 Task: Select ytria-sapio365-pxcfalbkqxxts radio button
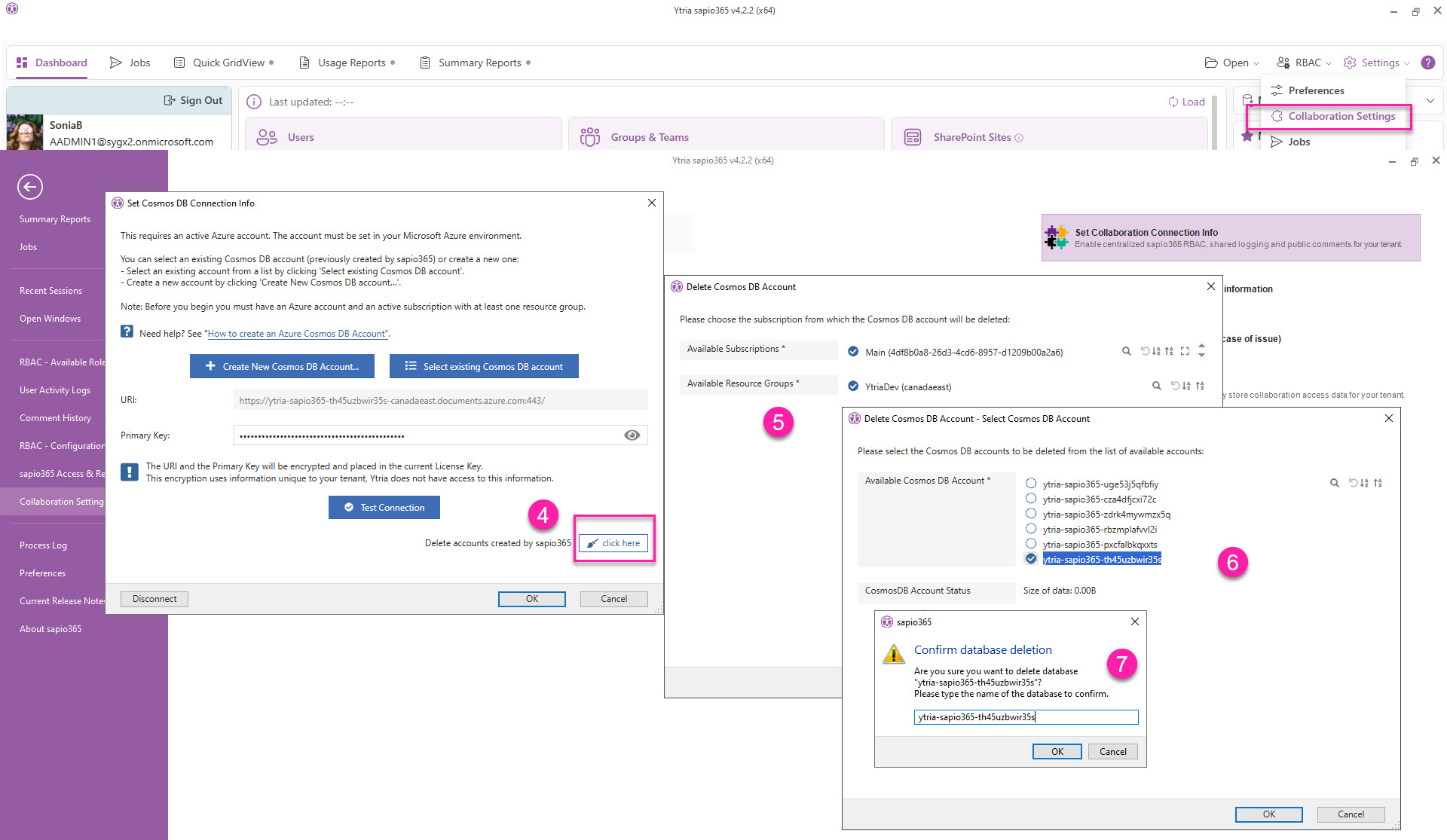(1031, 544)
